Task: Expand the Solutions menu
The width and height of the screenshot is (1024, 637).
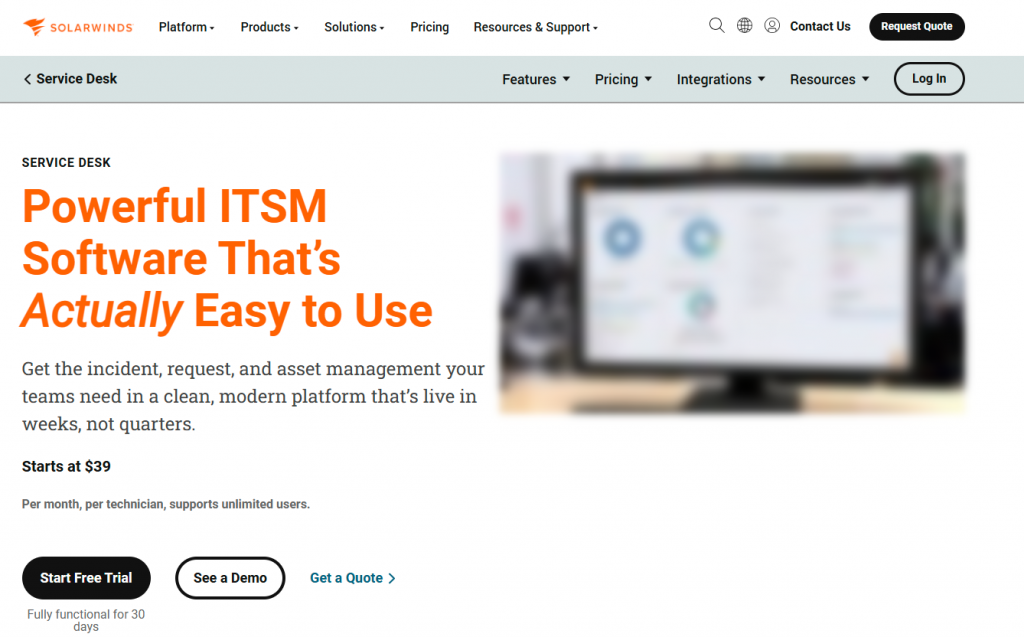Action: [354, 27]
